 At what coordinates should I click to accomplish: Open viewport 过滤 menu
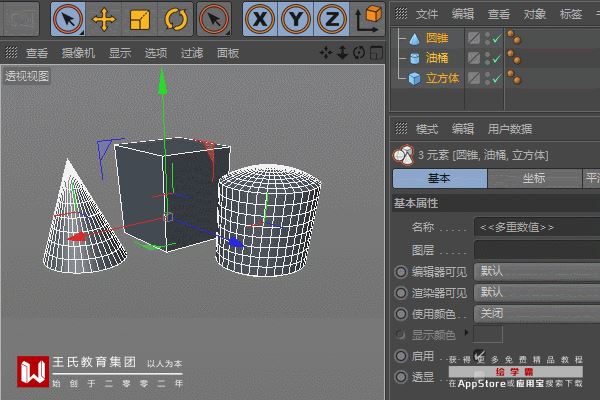click(192, 53)
